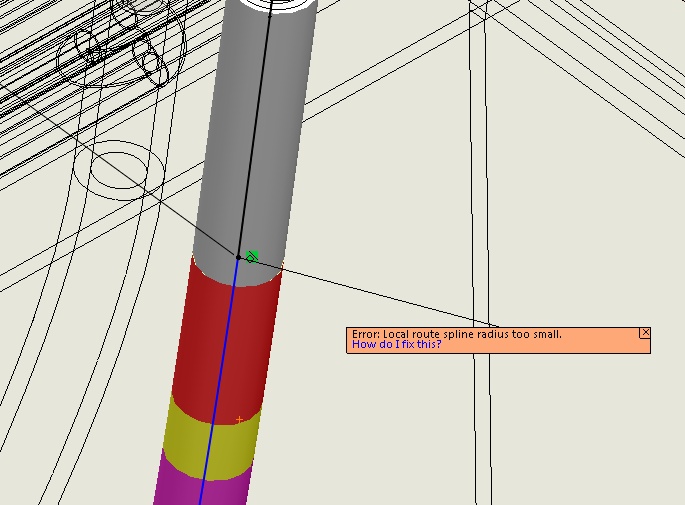Open the 'How do I fix this?' link
The image size is (685, 505).
click(397, 344)
